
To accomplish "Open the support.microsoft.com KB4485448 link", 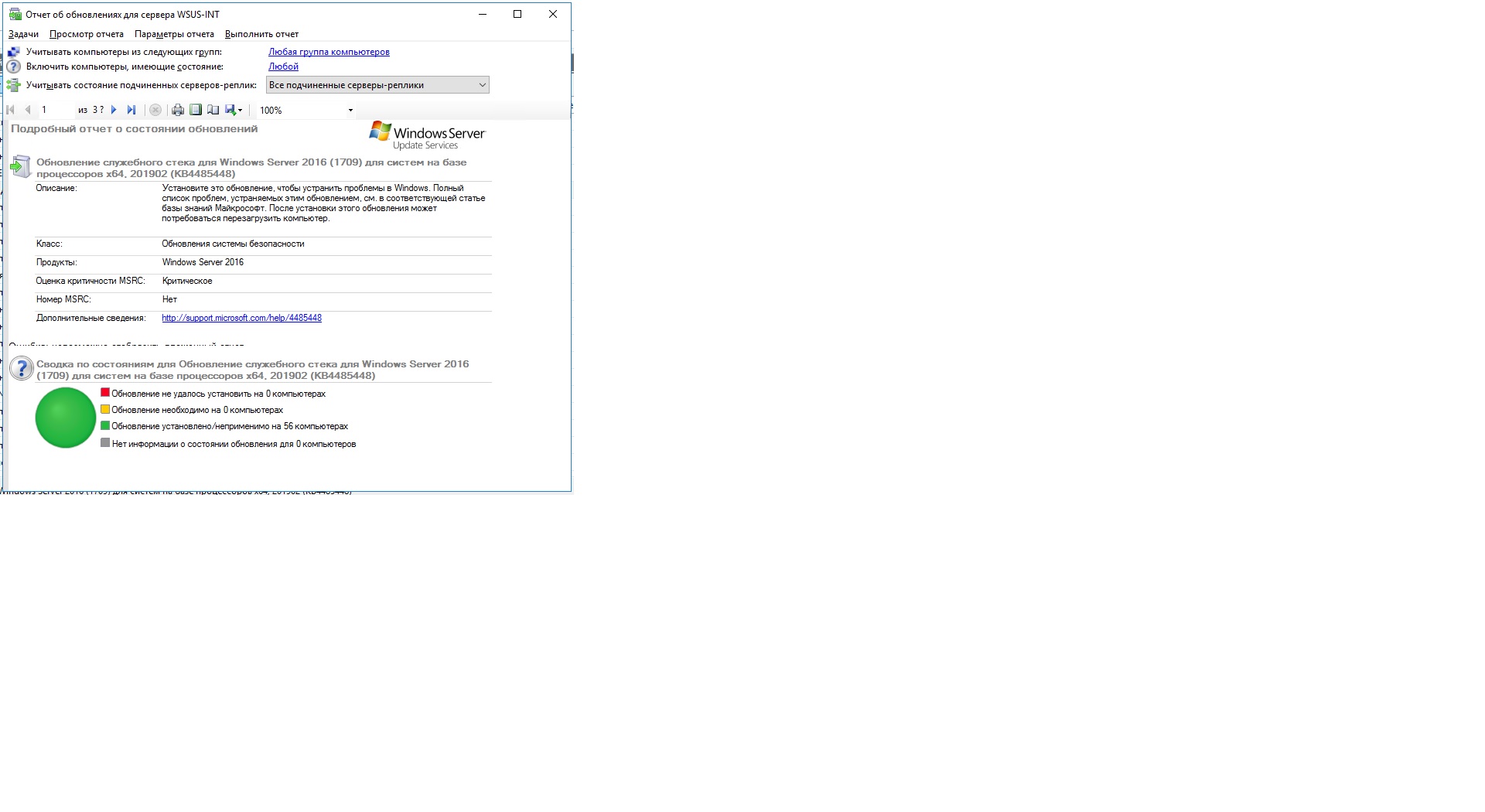I will pyautogui.click(x=241, y=318).
